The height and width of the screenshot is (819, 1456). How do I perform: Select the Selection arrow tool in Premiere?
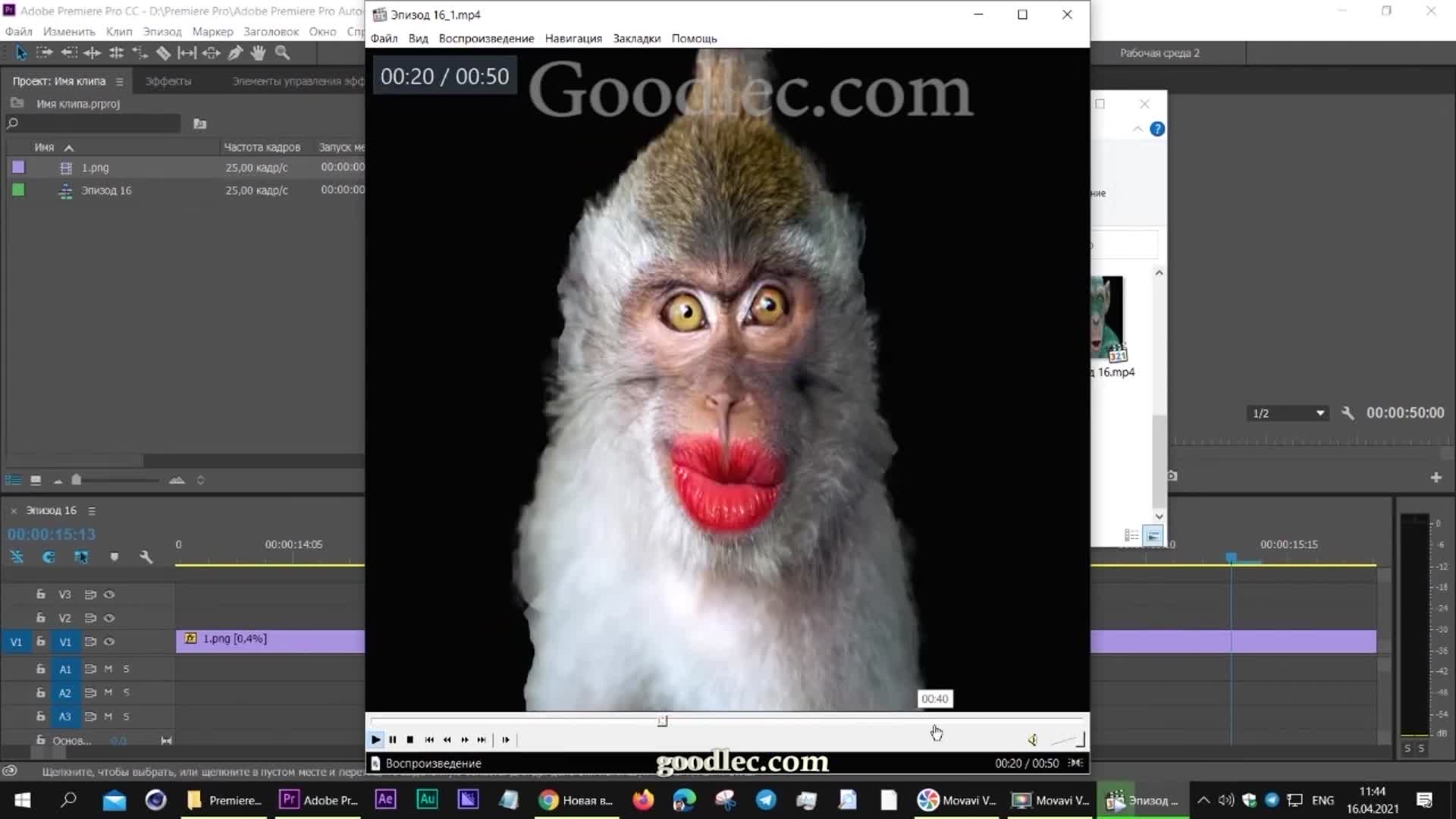(20, 52)
